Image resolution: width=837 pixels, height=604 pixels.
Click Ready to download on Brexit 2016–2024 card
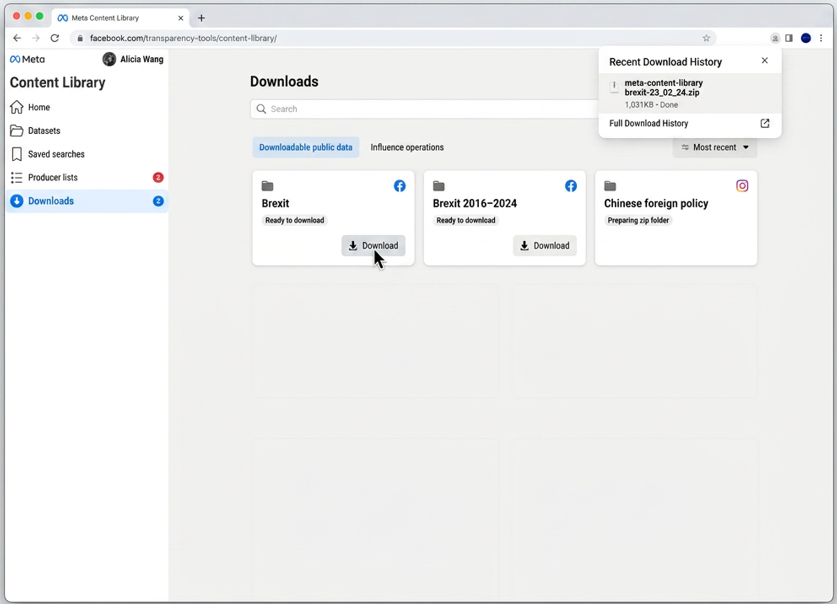pyautogui.click(x=466, y=220)
